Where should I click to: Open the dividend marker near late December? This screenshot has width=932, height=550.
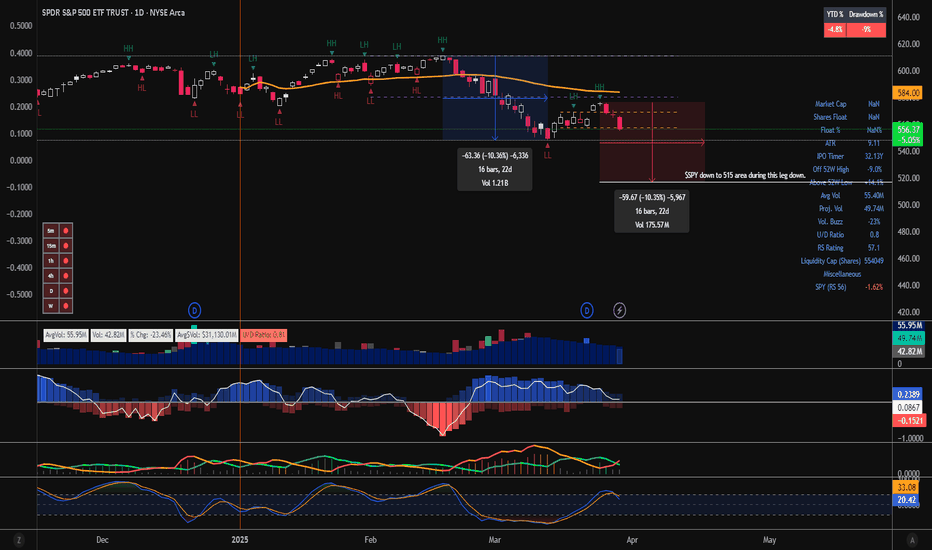[194, 310]
